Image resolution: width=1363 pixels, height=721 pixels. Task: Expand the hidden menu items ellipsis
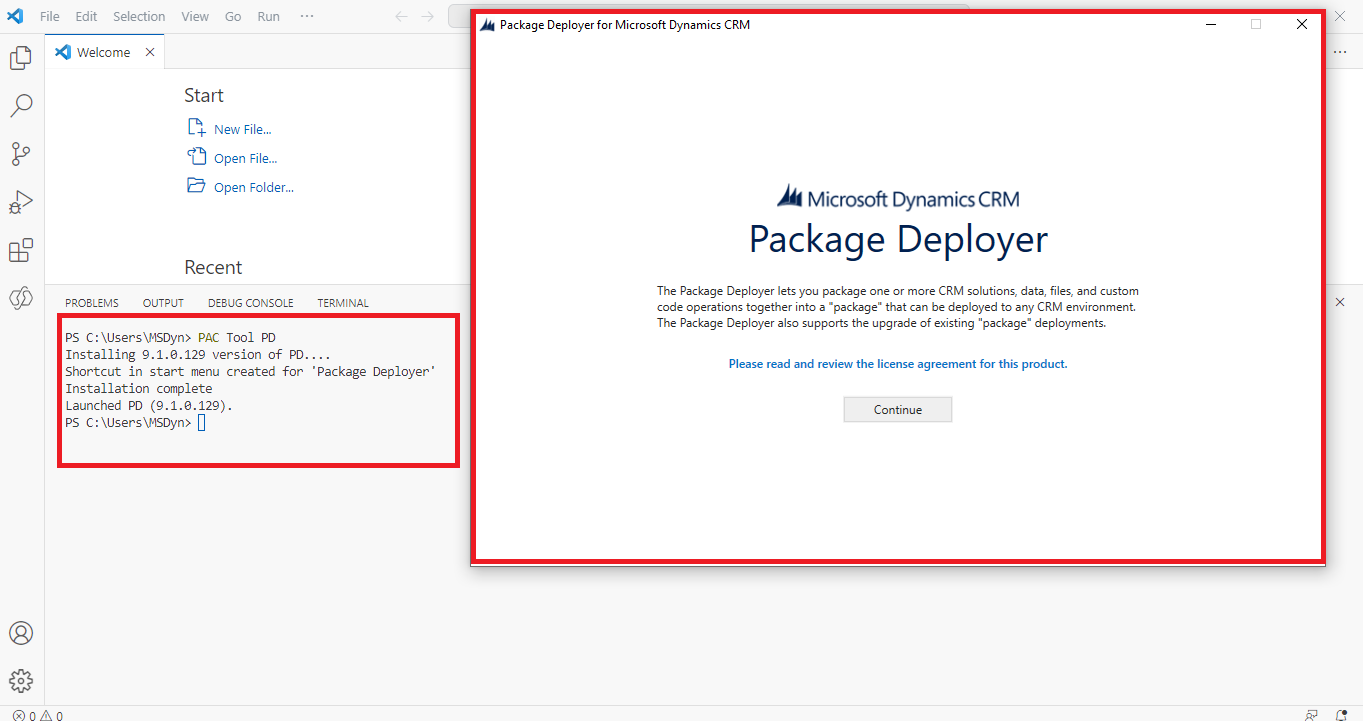click(307, 17)
